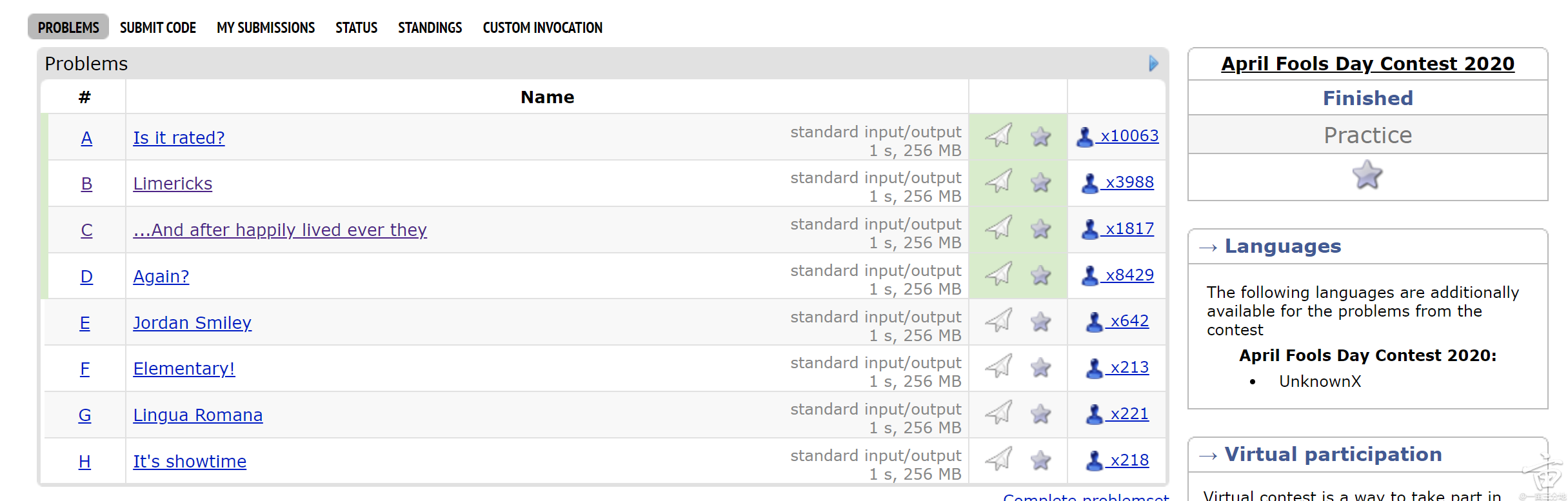The image size is (1568, 501).
Task: Click submit icon for Again? problem
Action: click(x=998, y=275)
